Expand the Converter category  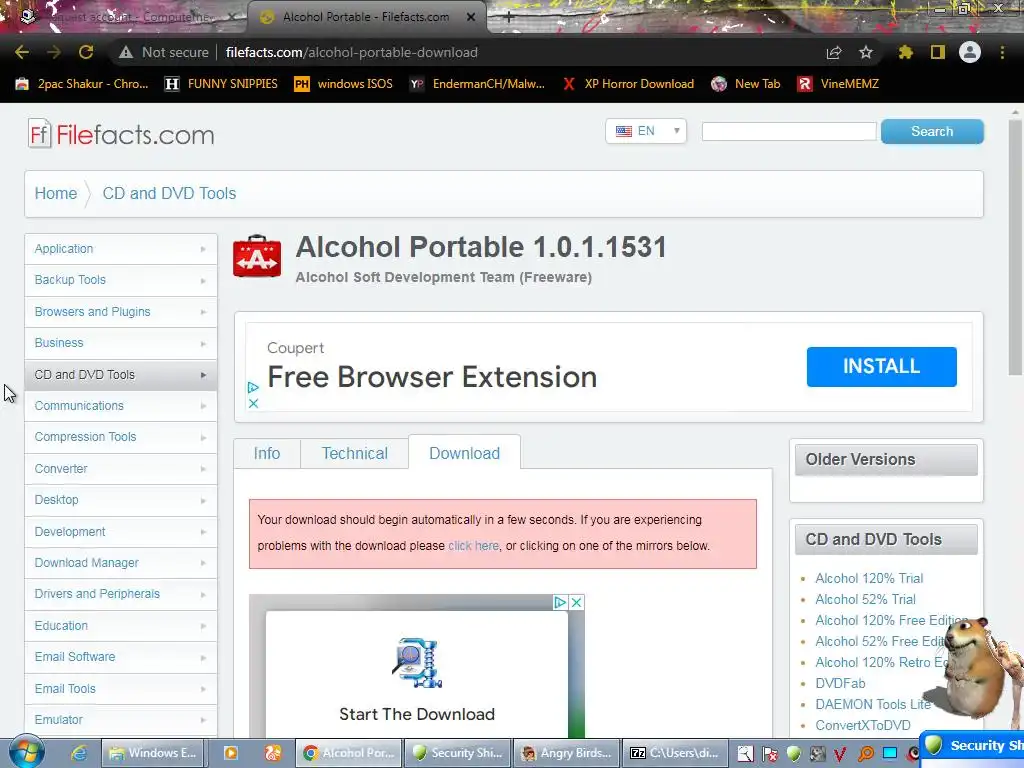(x=121, y=469)
